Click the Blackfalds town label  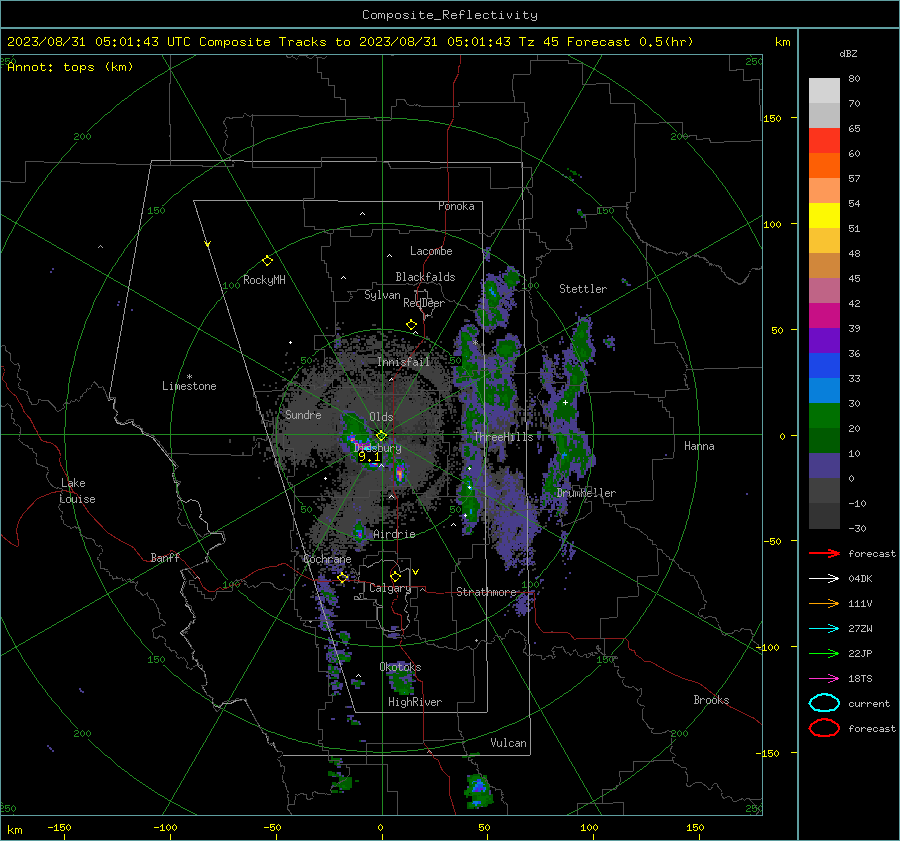pos(425,277)
